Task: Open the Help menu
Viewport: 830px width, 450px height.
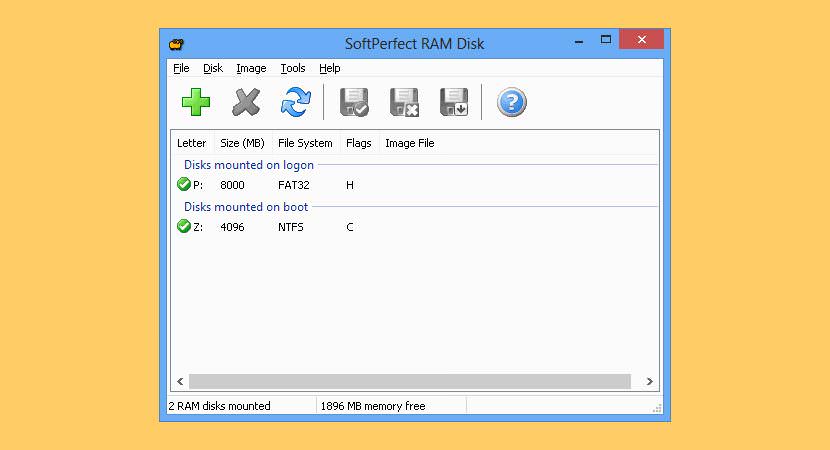Action: pos(329,68)
